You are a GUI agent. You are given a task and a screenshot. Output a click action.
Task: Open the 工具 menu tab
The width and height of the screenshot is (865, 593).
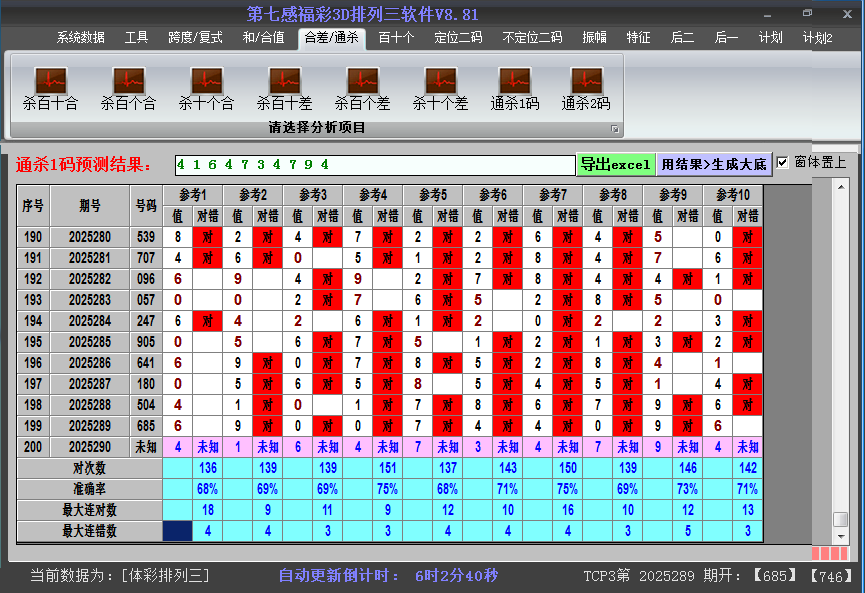coord(136,37)
